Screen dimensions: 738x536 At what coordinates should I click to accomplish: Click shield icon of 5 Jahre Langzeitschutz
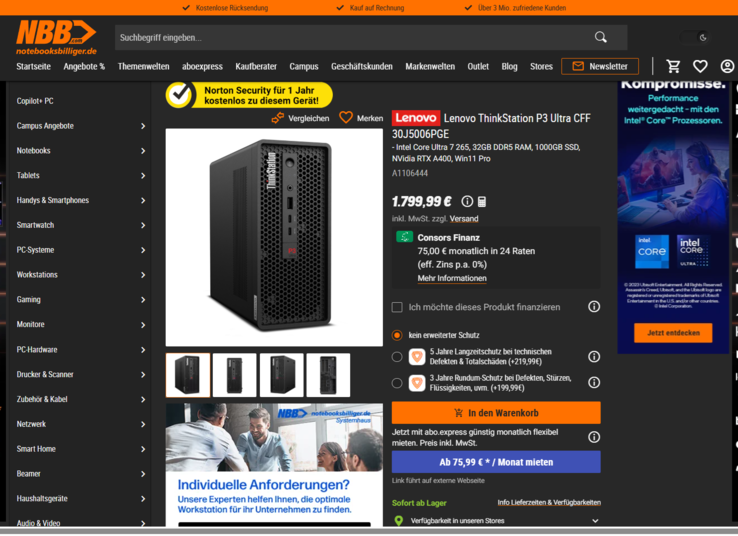click(x=417, y=357)
